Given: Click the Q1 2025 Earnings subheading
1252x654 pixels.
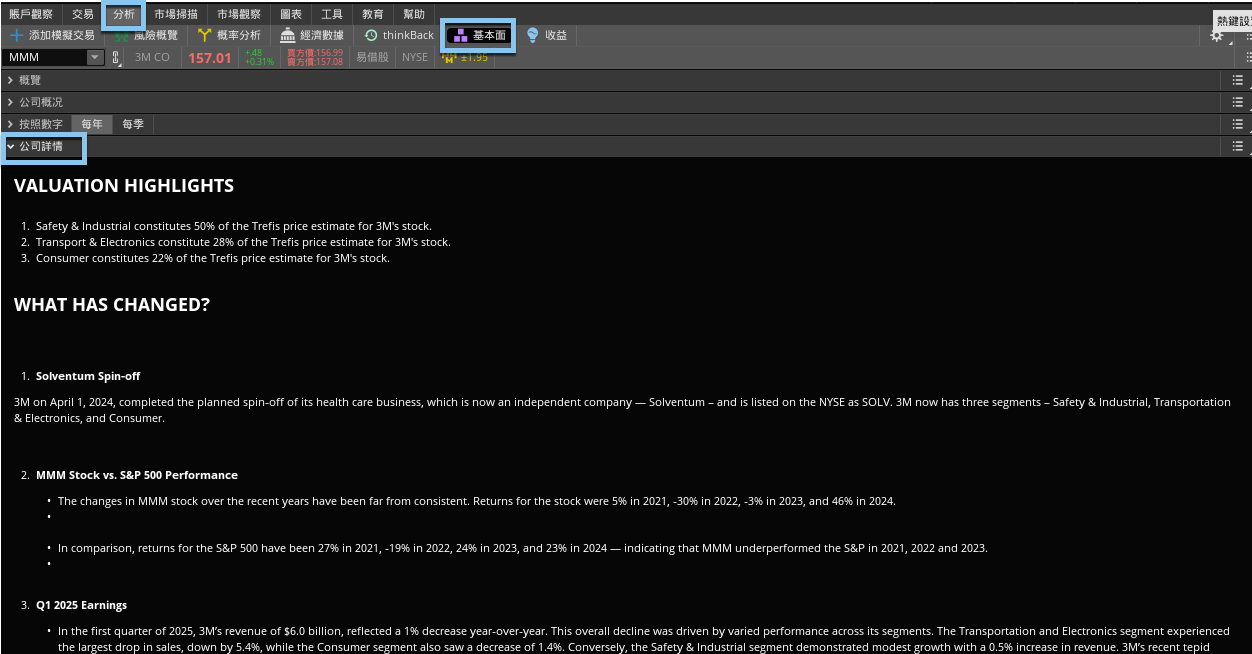Looking at the screenshot, I should point(81,605).
